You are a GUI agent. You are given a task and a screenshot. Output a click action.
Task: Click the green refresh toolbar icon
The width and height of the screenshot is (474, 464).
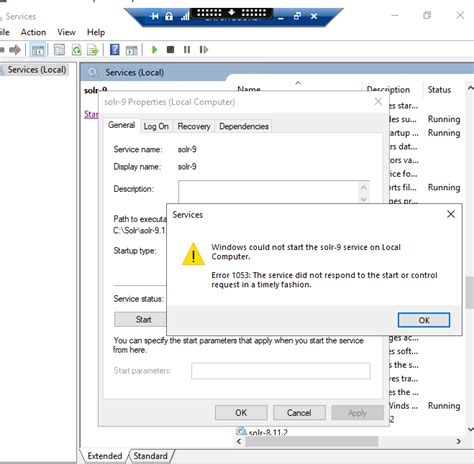coord(76,50)
